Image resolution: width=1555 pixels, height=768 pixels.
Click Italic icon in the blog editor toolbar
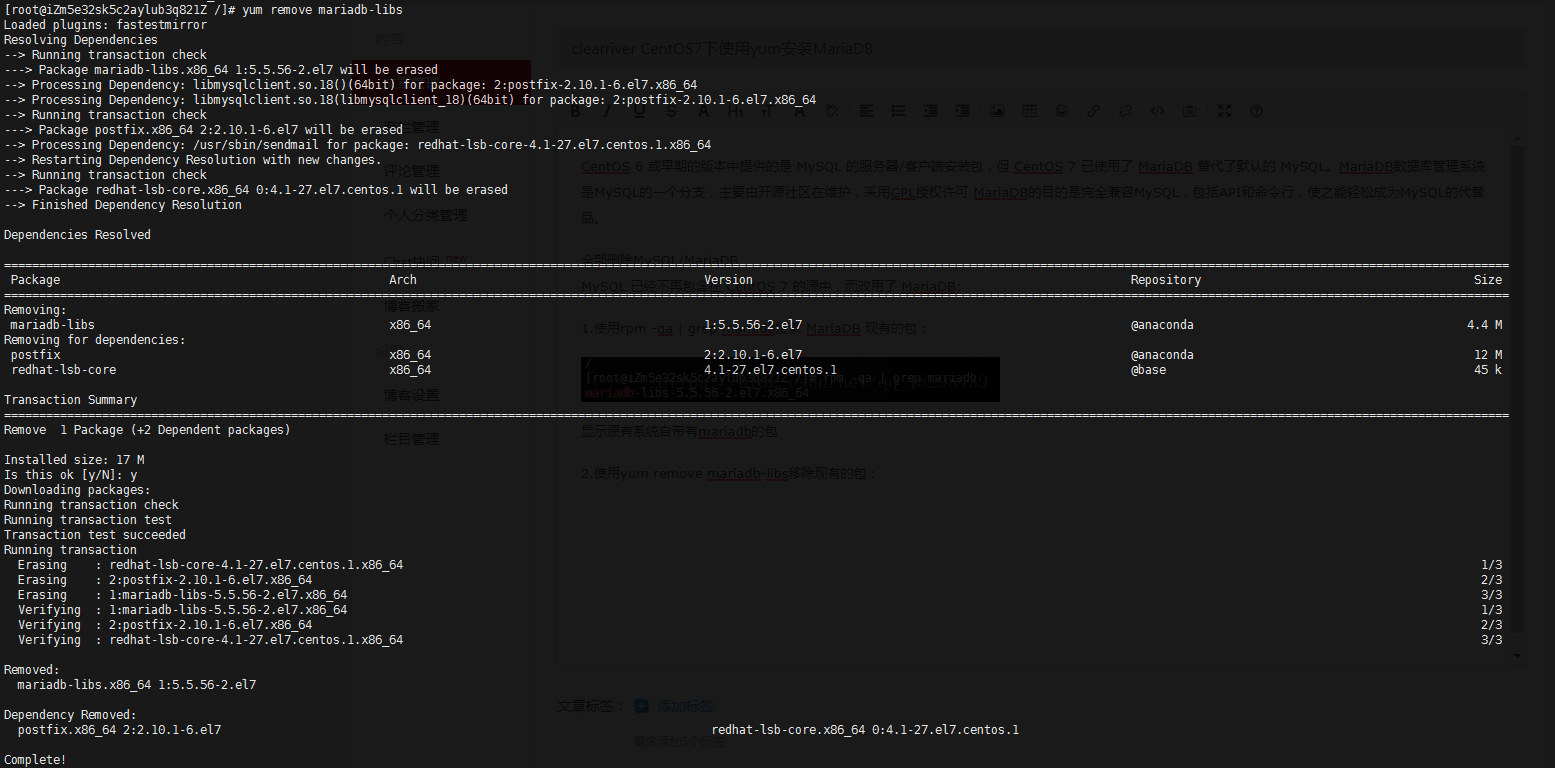point(606,111)
